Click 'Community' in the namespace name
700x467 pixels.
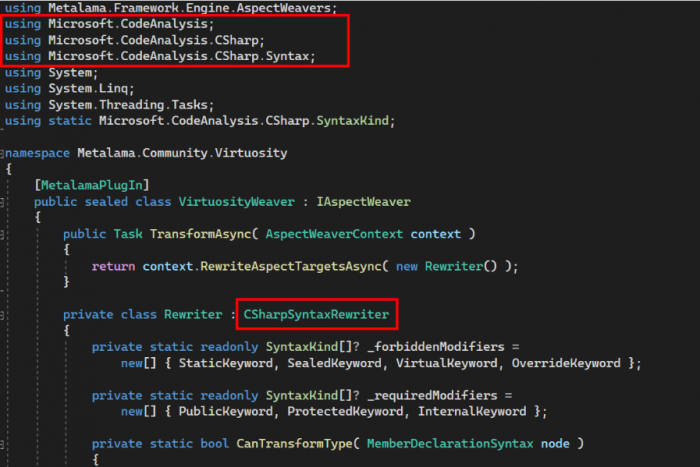(175, 153)
